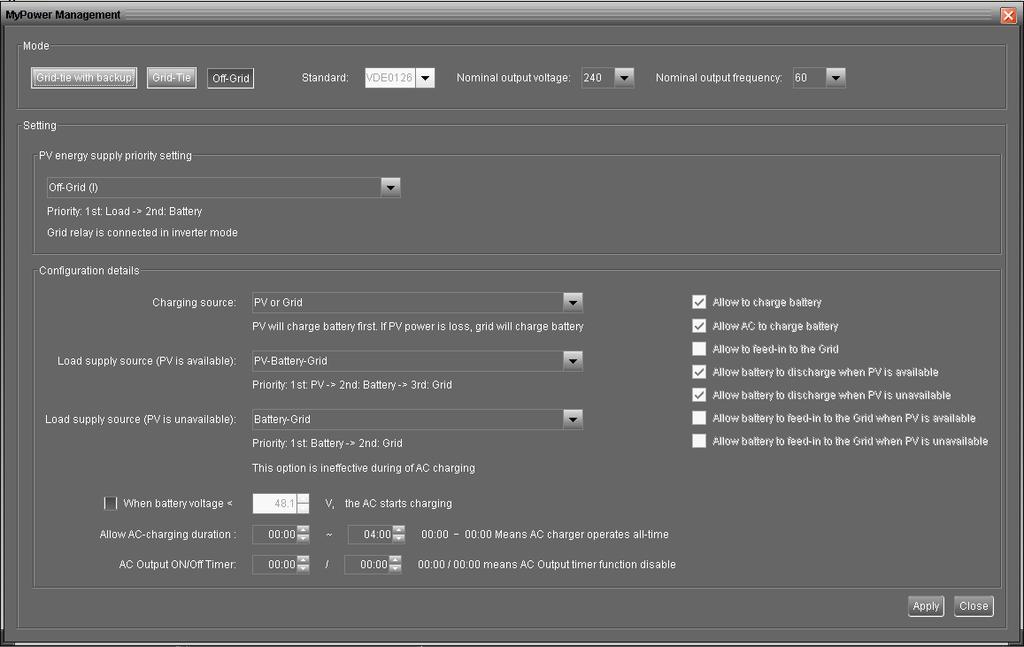Increase AC Output Off timer stepper
The height and width of the screenshot is (647, 1024).
point(395,560)
